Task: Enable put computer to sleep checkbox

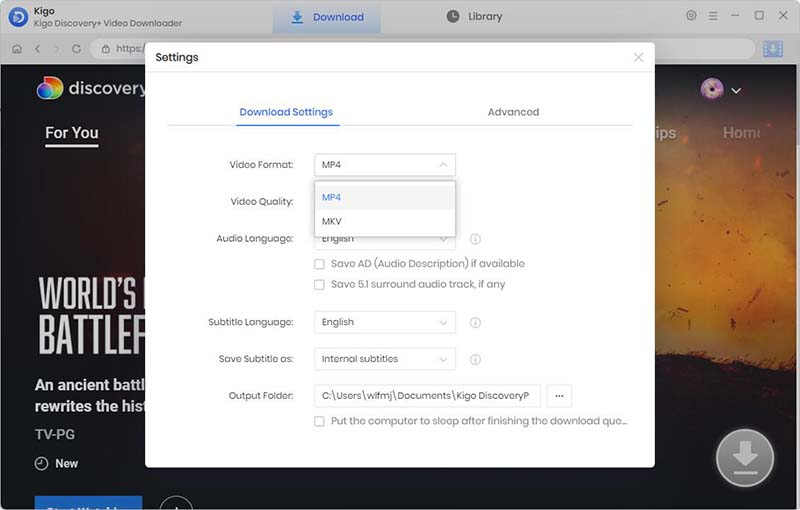Action: point(319,421)
